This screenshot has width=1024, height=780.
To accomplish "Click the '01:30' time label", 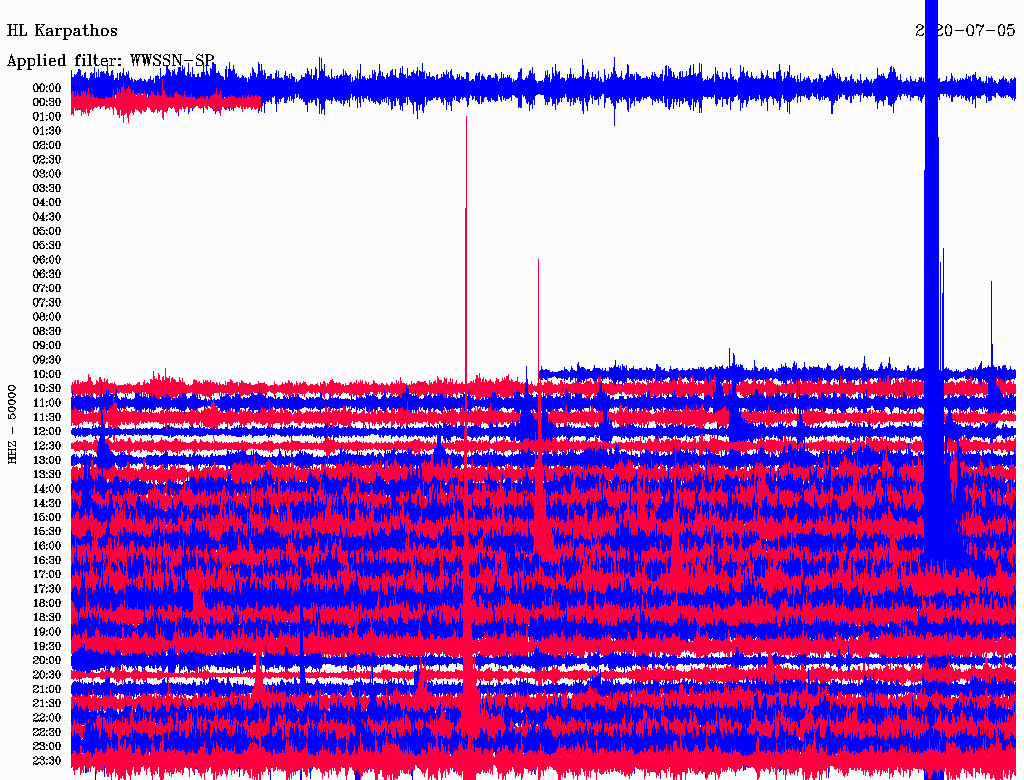I will click(x=47, y=131).
